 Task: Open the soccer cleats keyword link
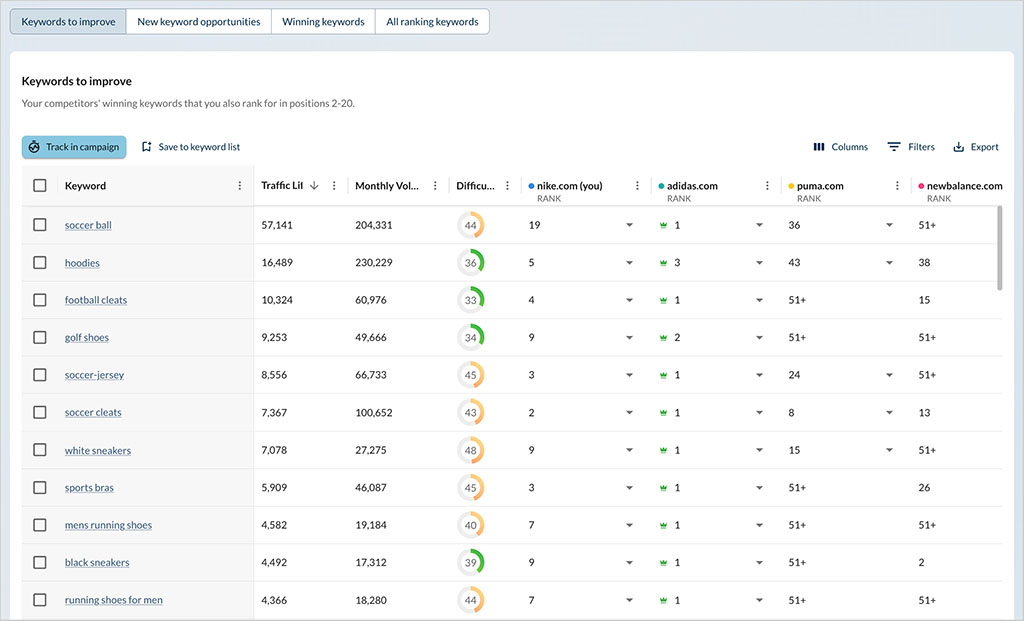pos(93,413)
